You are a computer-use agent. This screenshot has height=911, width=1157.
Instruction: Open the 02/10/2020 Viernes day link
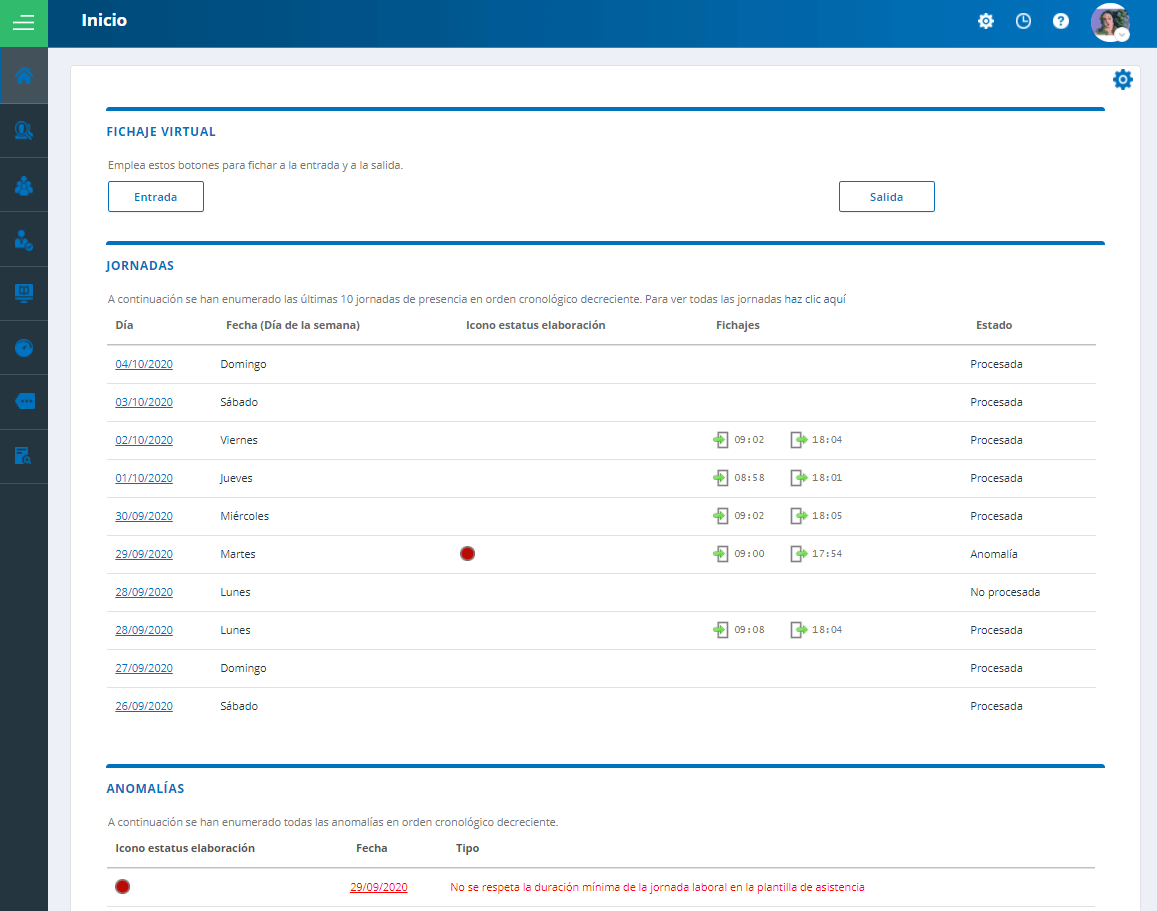[144, 440]
